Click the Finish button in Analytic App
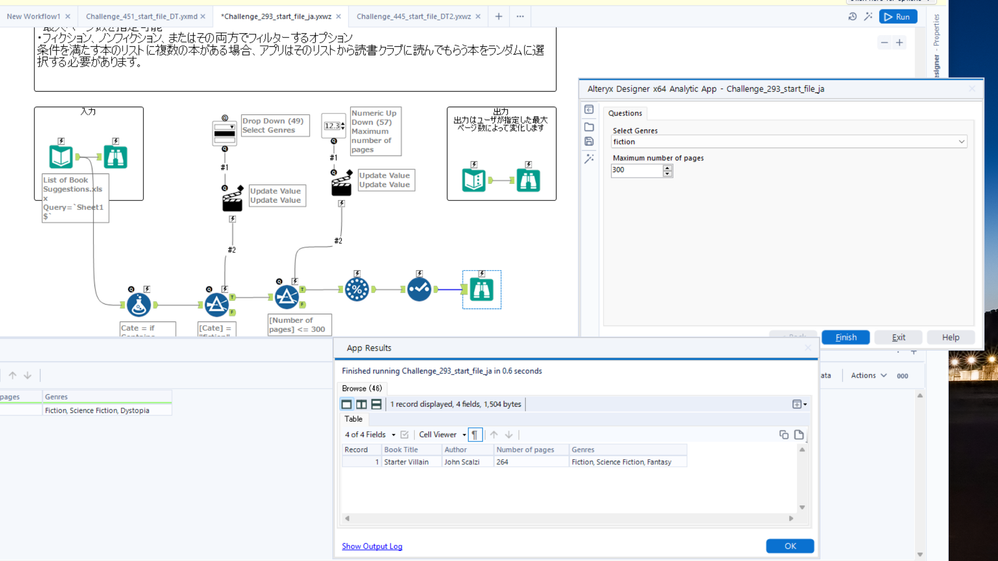The image size is (998, 561). point(845,337)
